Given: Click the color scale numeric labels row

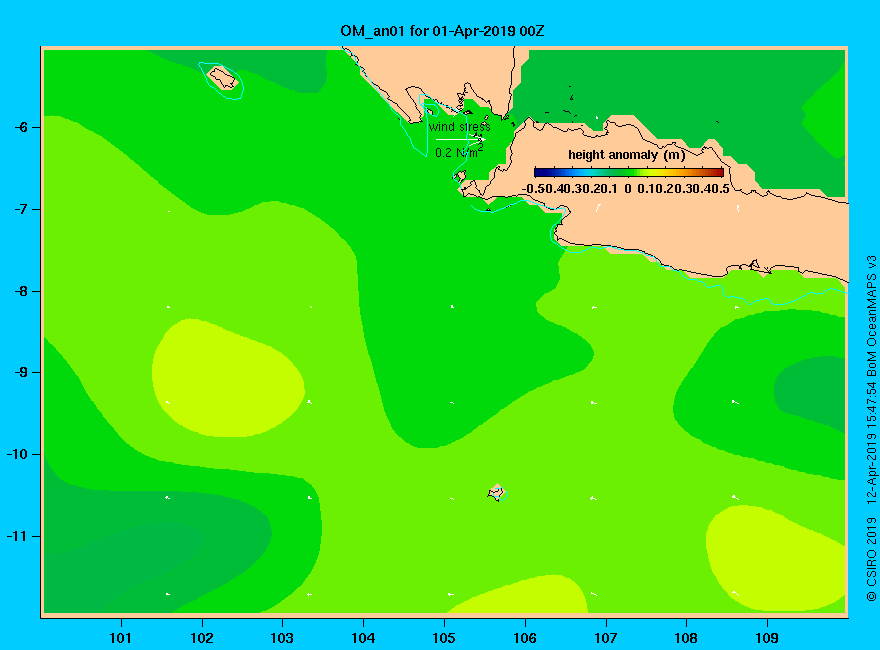Looking at the screenshot, I should 625,189.
